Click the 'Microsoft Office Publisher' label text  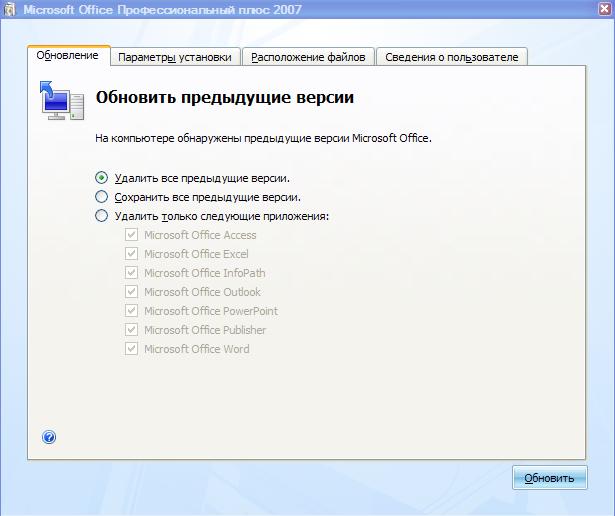tap(205, 330)
